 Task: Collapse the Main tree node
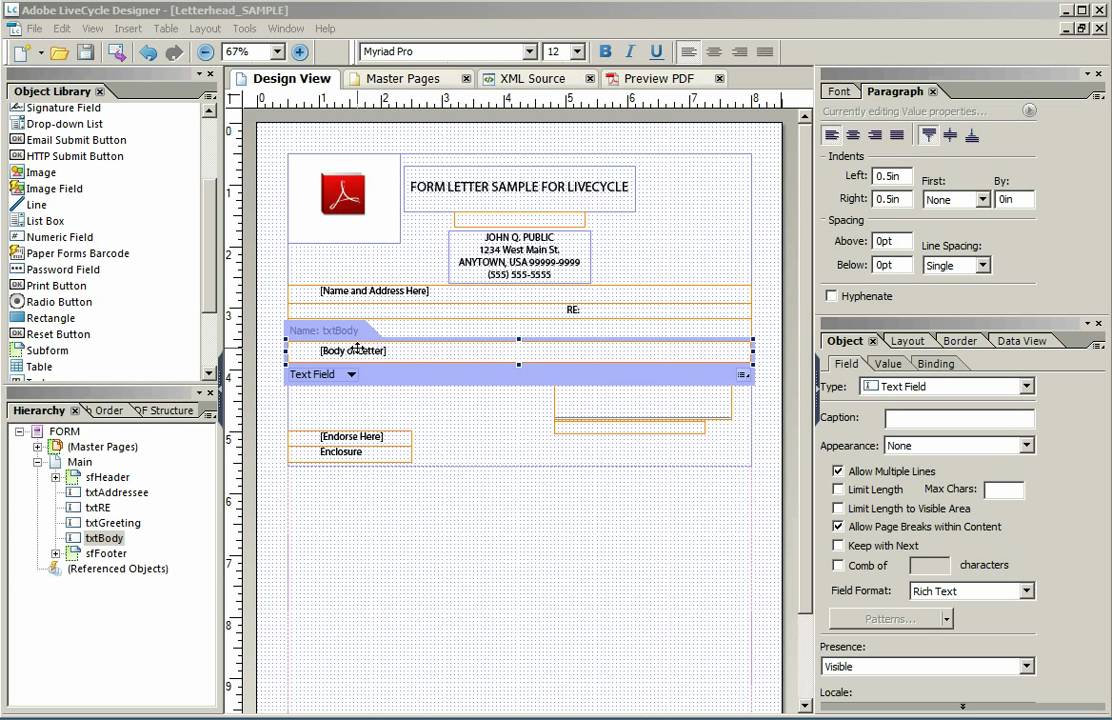(38, 462)
